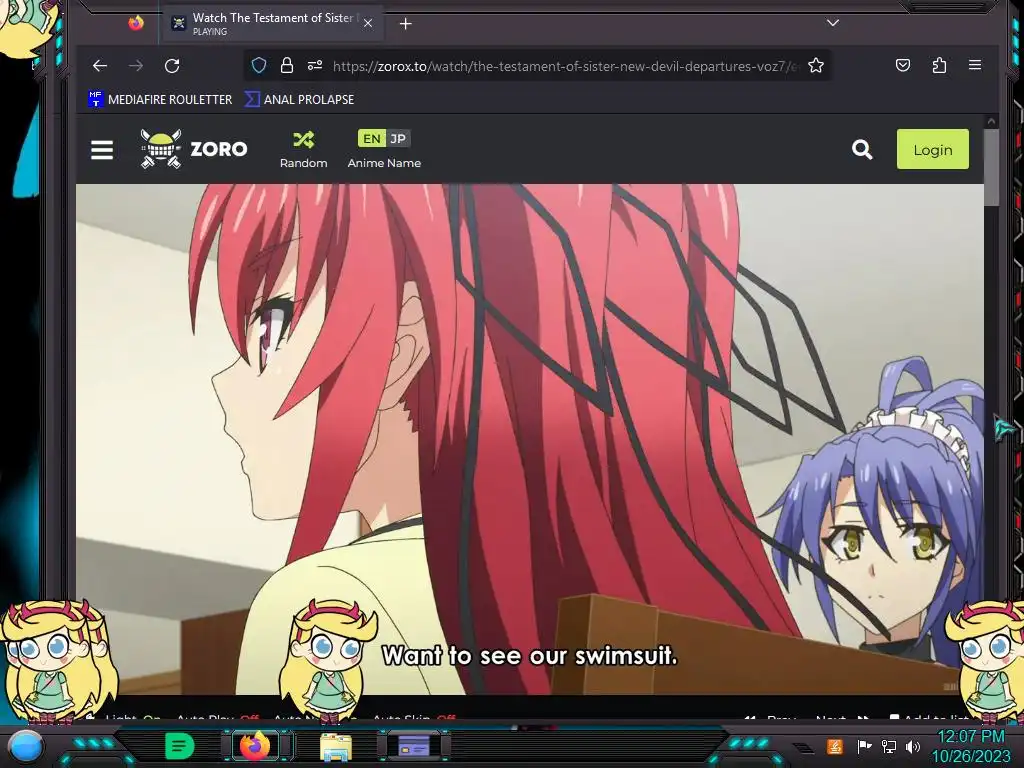This screenshot has height=768, width=1024.
Task: Open the Start orb button
Action: [x=27, y=746]
